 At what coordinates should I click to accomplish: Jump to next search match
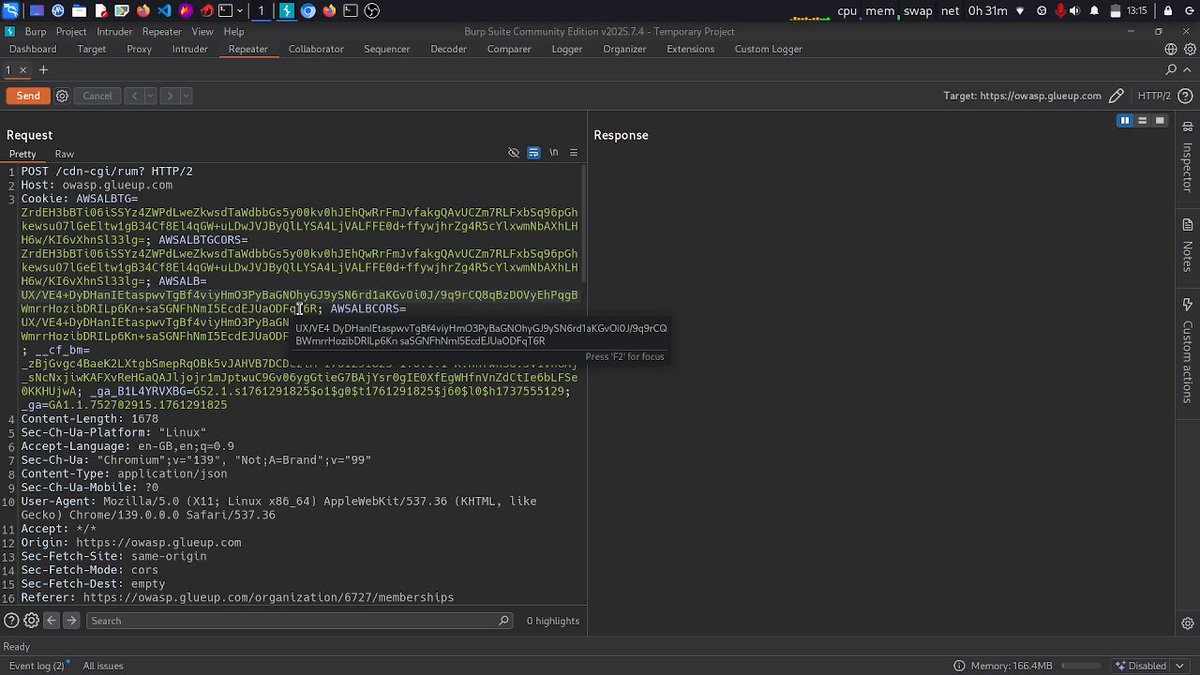coord(71,620)
